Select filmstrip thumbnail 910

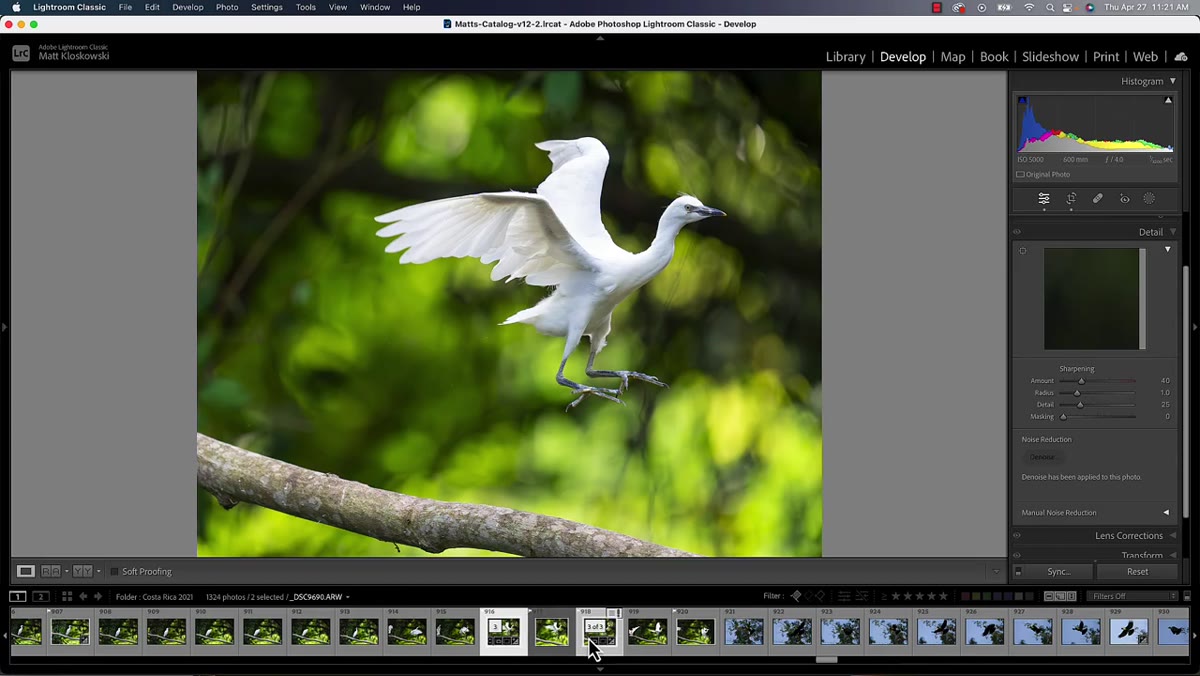coord(215,631)
